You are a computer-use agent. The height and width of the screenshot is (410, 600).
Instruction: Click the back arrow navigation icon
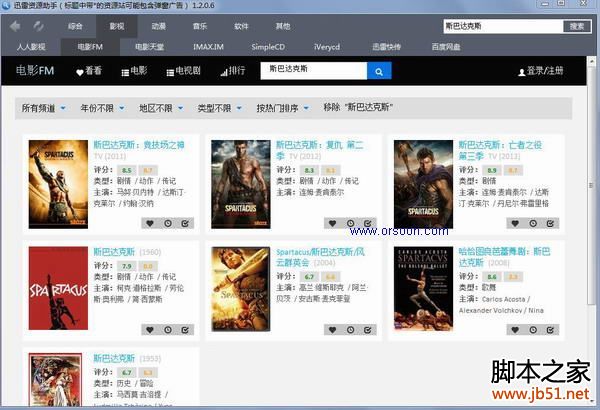15,26
